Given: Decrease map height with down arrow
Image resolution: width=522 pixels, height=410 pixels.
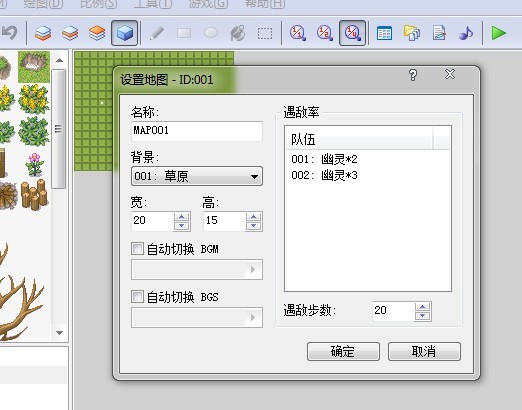Looking at the screenshot, I should [254, 226].
